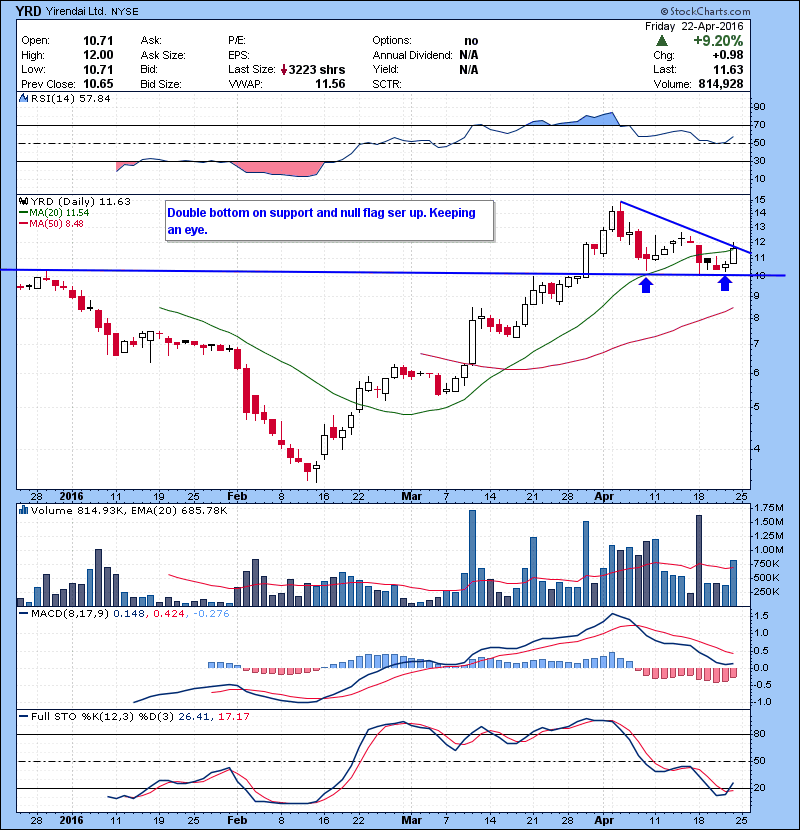Click the green up triangle near +9.20%
Screen dimensions: 800x830
[x=661, y=41]
